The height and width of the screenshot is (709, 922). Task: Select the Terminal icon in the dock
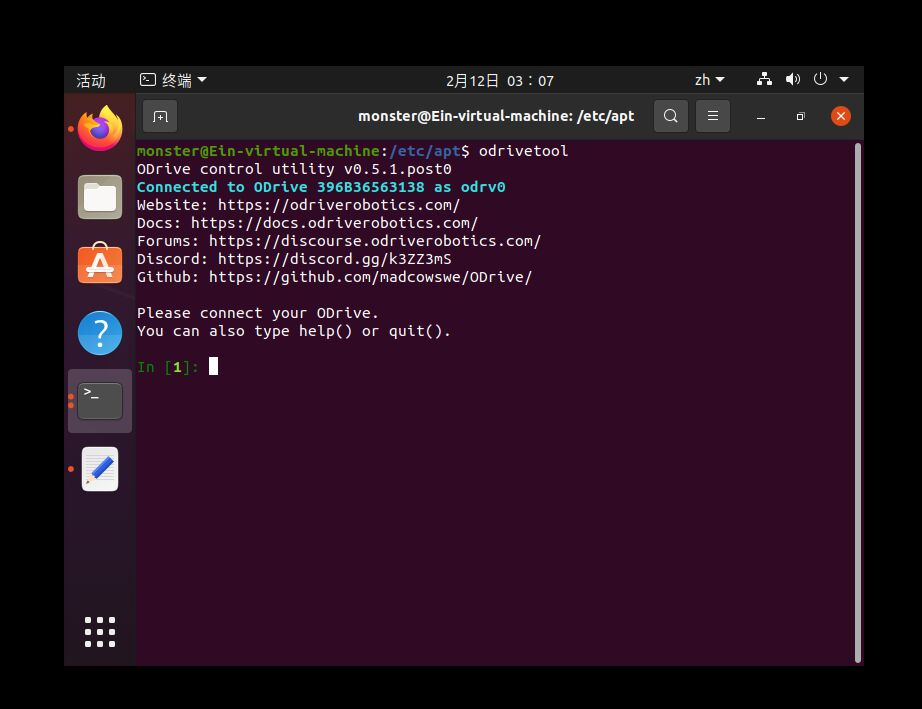(x=99, y=400)
